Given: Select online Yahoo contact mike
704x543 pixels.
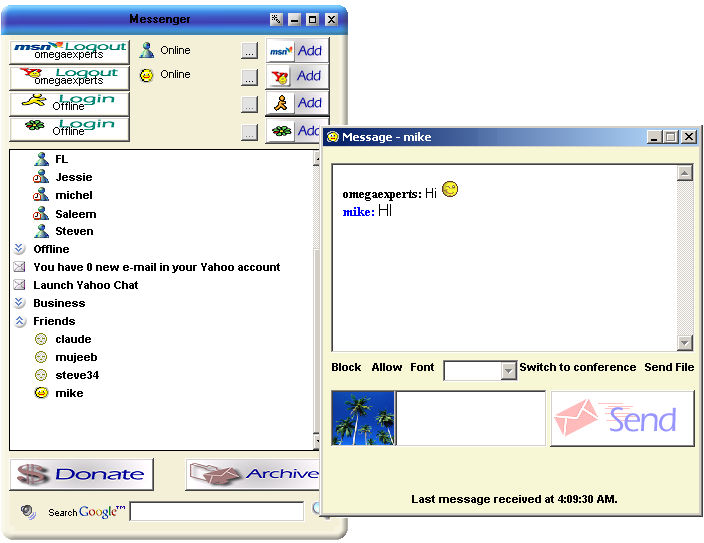Looking at the screenshot, I should click(69, 393).
